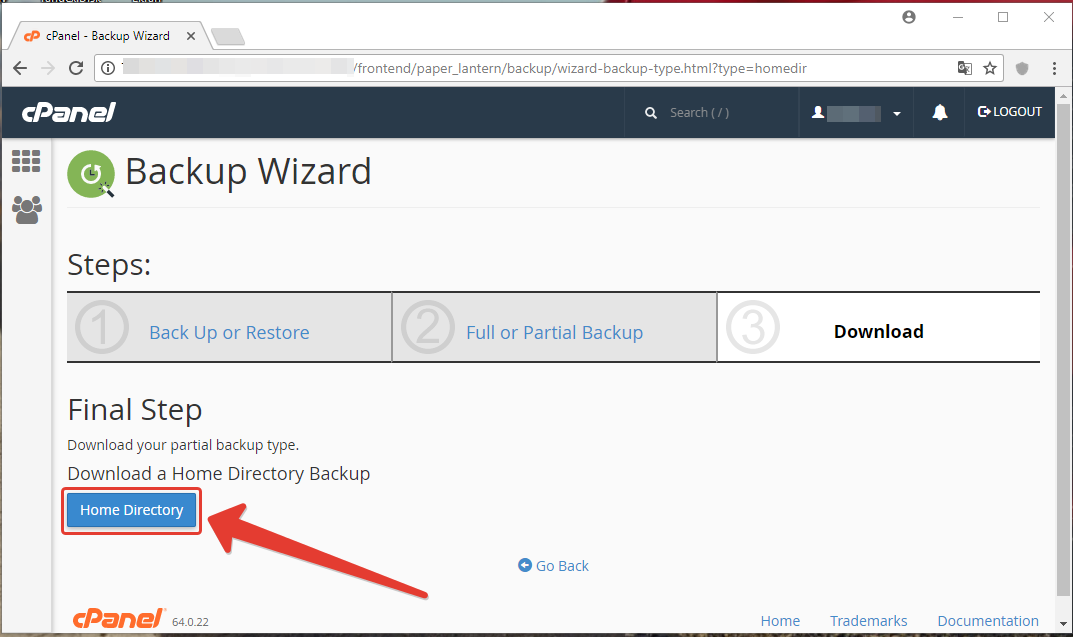The height and width of the screenshot is (637, 1073).
Task: Click the shield extension icon
Action: [x=1022, y=68]
